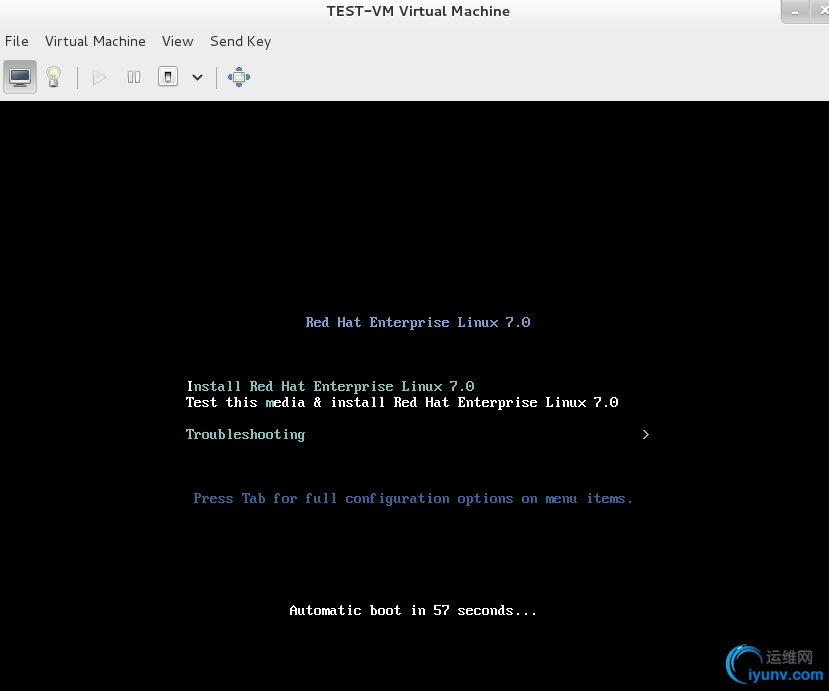Open the View menu
The width and height of the screenshot is (829, 691).
coord(178,41)
